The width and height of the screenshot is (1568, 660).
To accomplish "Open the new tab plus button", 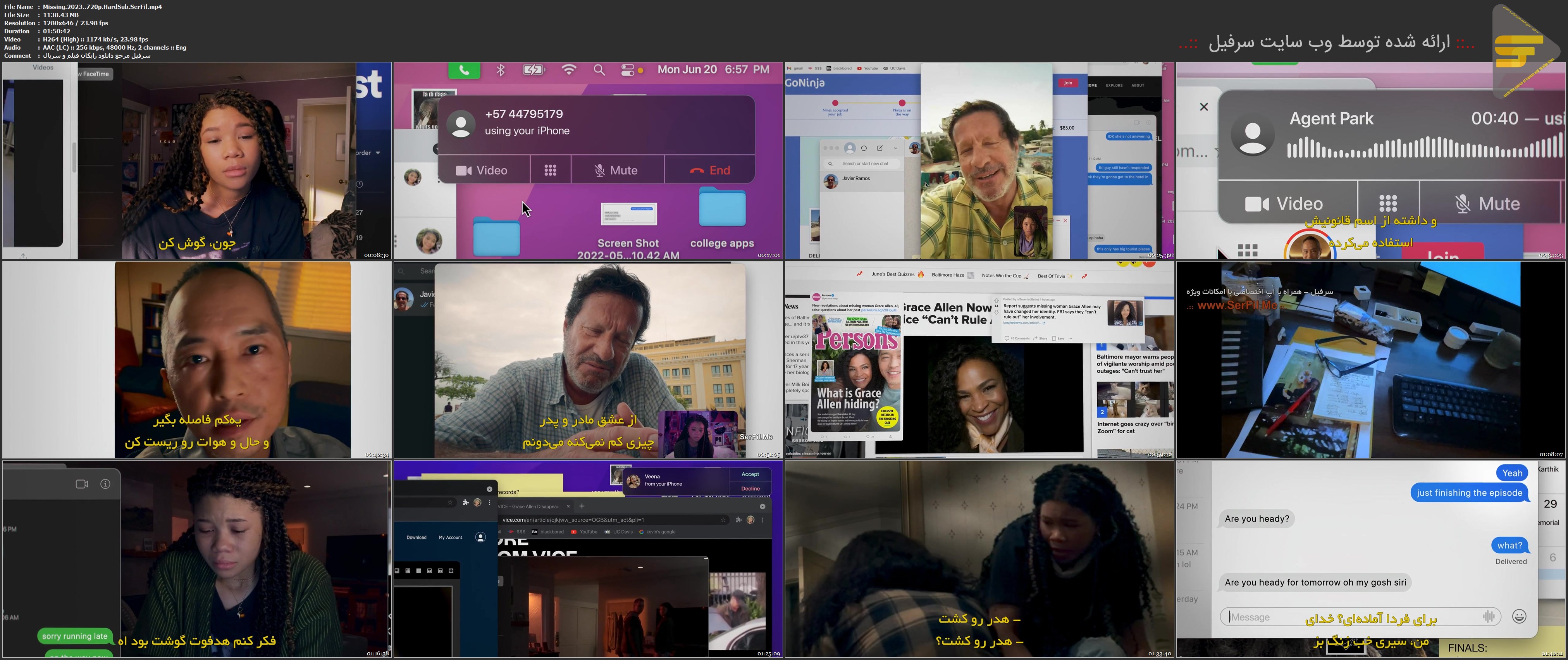I will pyautogui.click(x=582, y=506).
